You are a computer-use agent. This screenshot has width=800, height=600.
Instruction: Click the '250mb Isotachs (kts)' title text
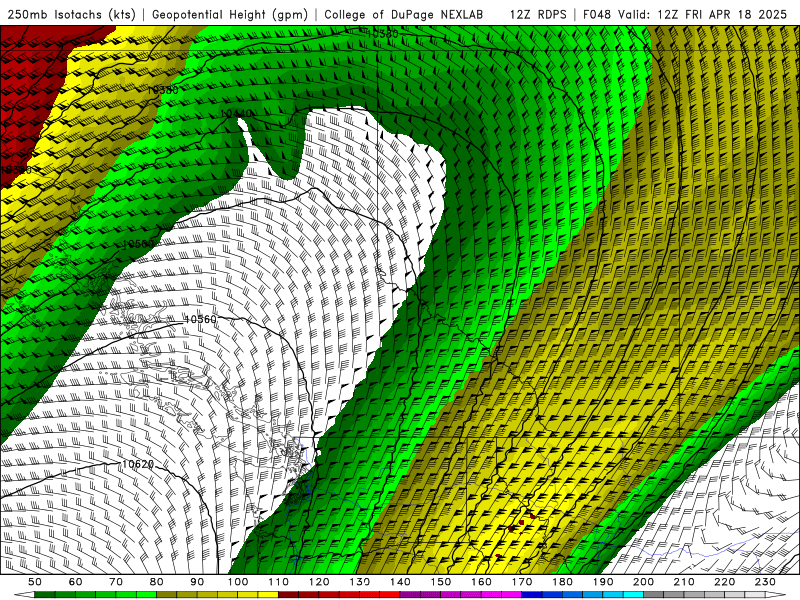coord(72,14)
